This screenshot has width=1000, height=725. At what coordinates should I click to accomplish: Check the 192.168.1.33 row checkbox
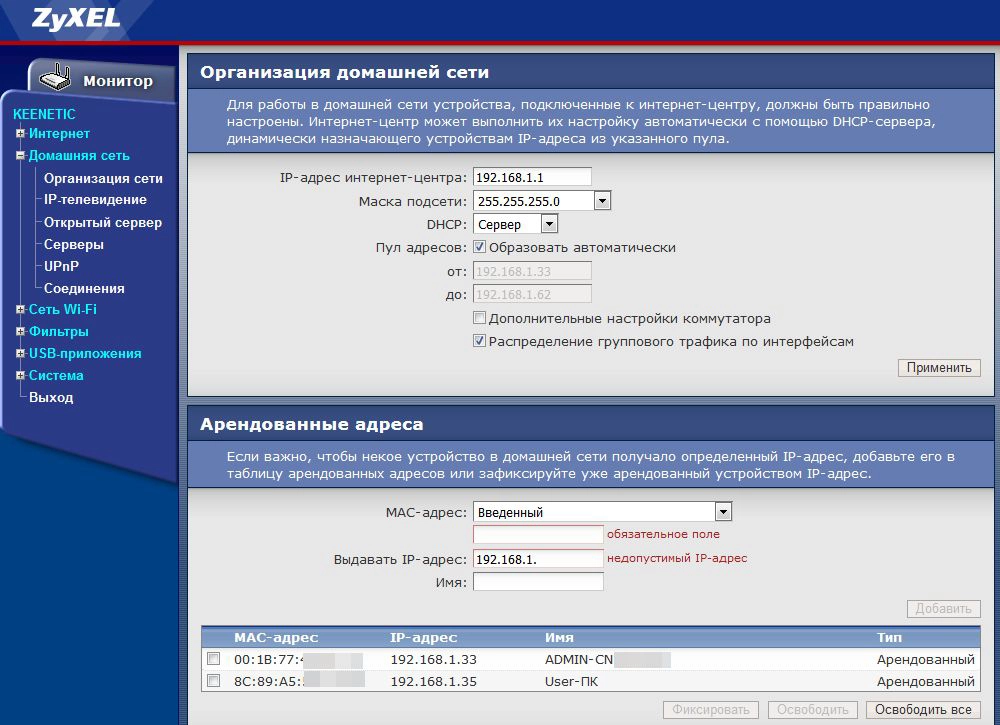[214, 659]
